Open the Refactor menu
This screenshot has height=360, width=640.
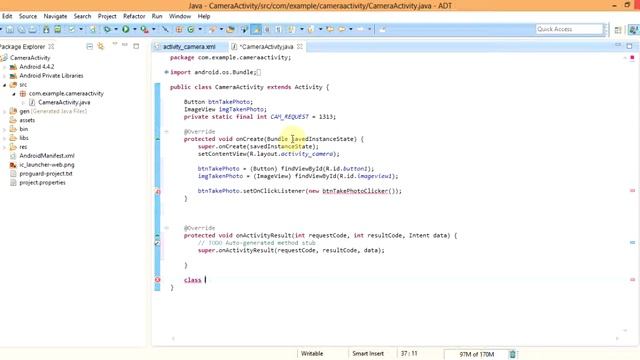pos(134,16)
